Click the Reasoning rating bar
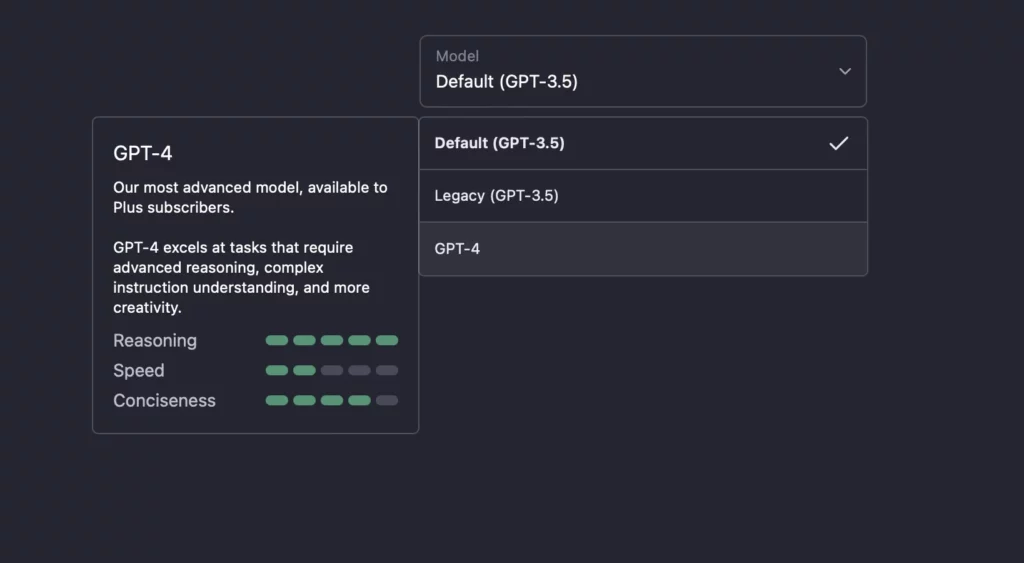Viewport: 1024px width, 563px height. click(332, 340)
